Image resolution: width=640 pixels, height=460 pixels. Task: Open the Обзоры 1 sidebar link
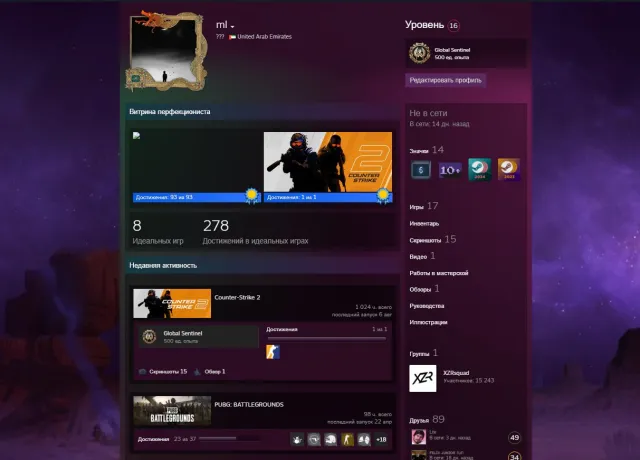424,289
